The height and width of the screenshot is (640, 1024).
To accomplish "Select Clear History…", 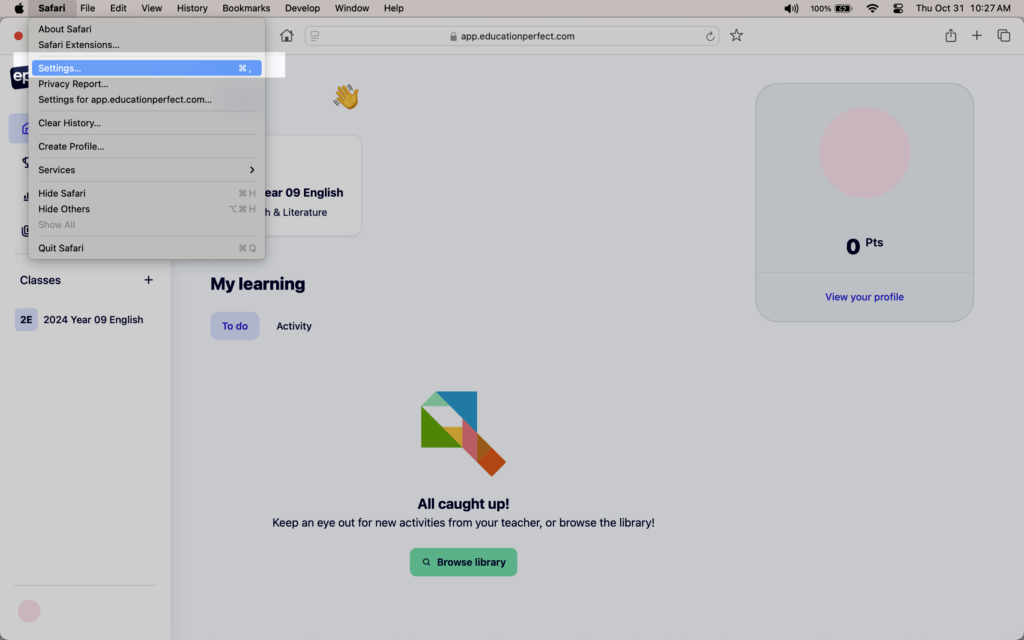I will point(146,123).
